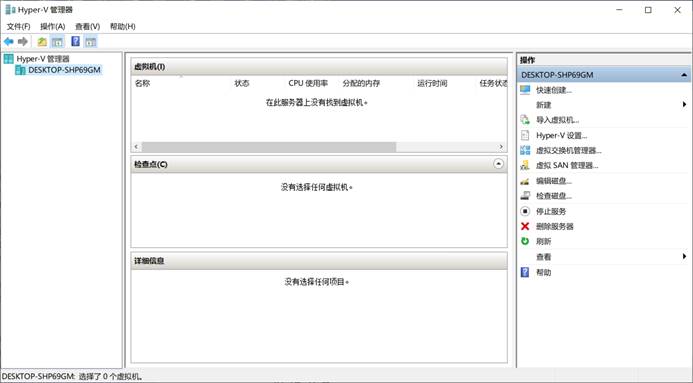Click the Hyper-V title bar app icon
The height and width of the screenshot is (383, 693).
click(10, 9)
